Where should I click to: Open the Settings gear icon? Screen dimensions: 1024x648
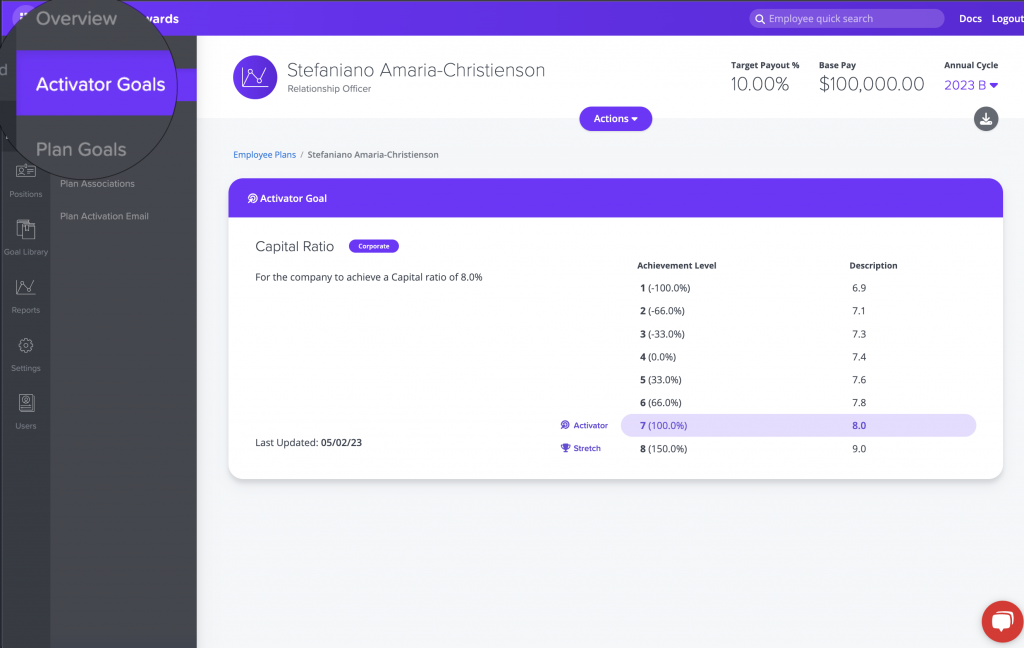(25, 347)
